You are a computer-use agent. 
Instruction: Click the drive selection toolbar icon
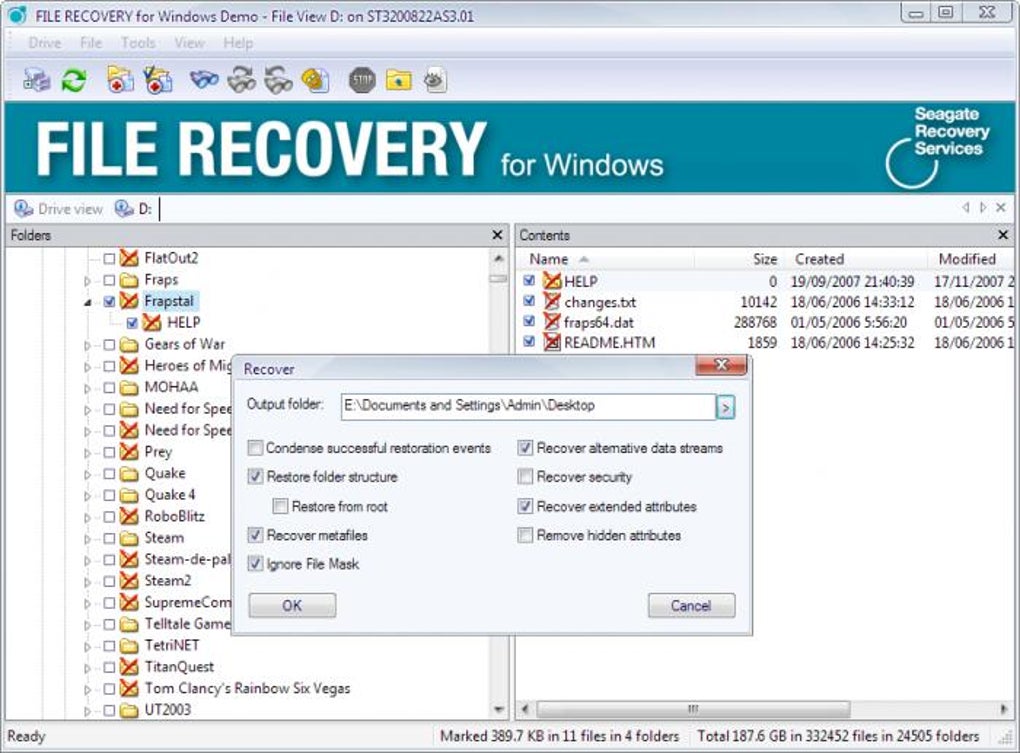point(36,81)
